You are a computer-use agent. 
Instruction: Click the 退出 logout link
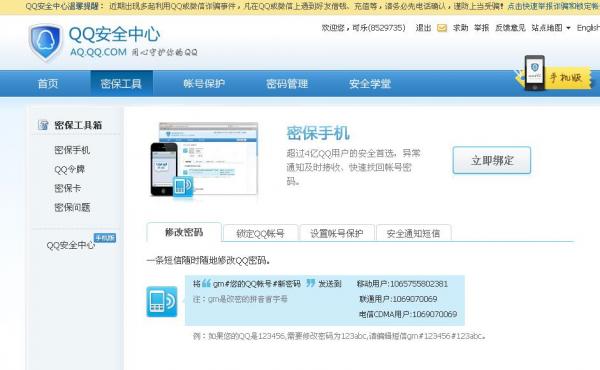pyautogui.click(x=423, y=28)
